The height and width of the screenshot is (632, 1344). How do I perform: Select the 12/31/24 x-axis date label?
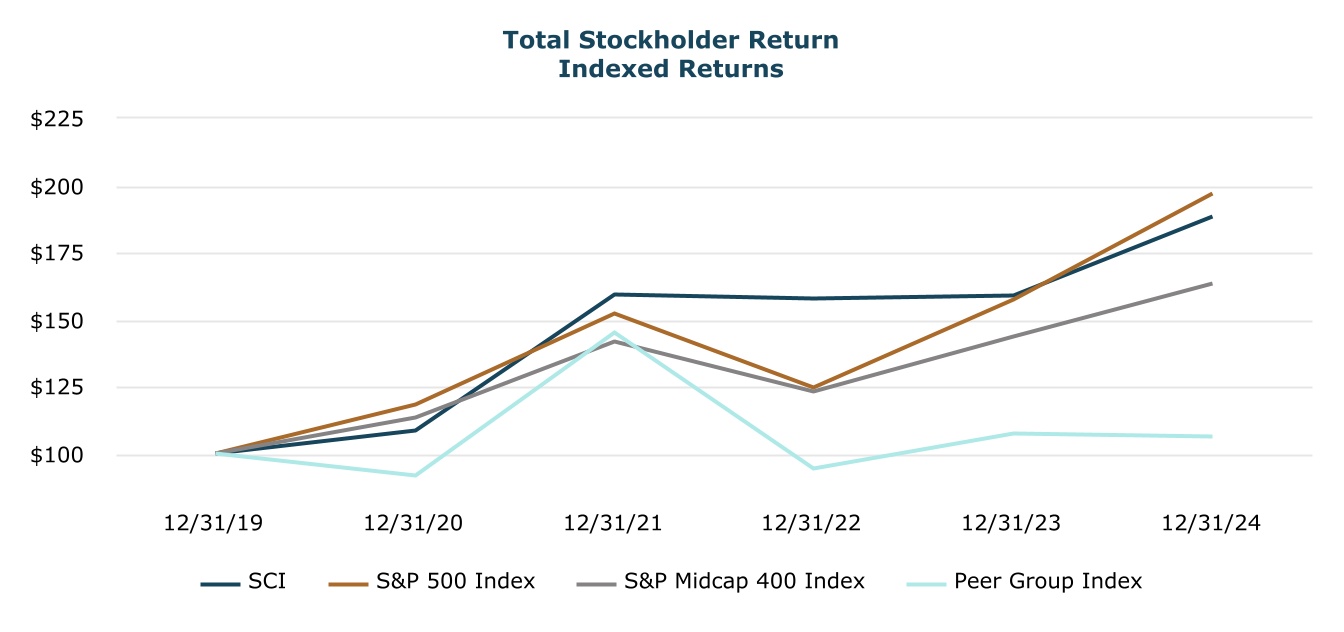(1211, 523)
